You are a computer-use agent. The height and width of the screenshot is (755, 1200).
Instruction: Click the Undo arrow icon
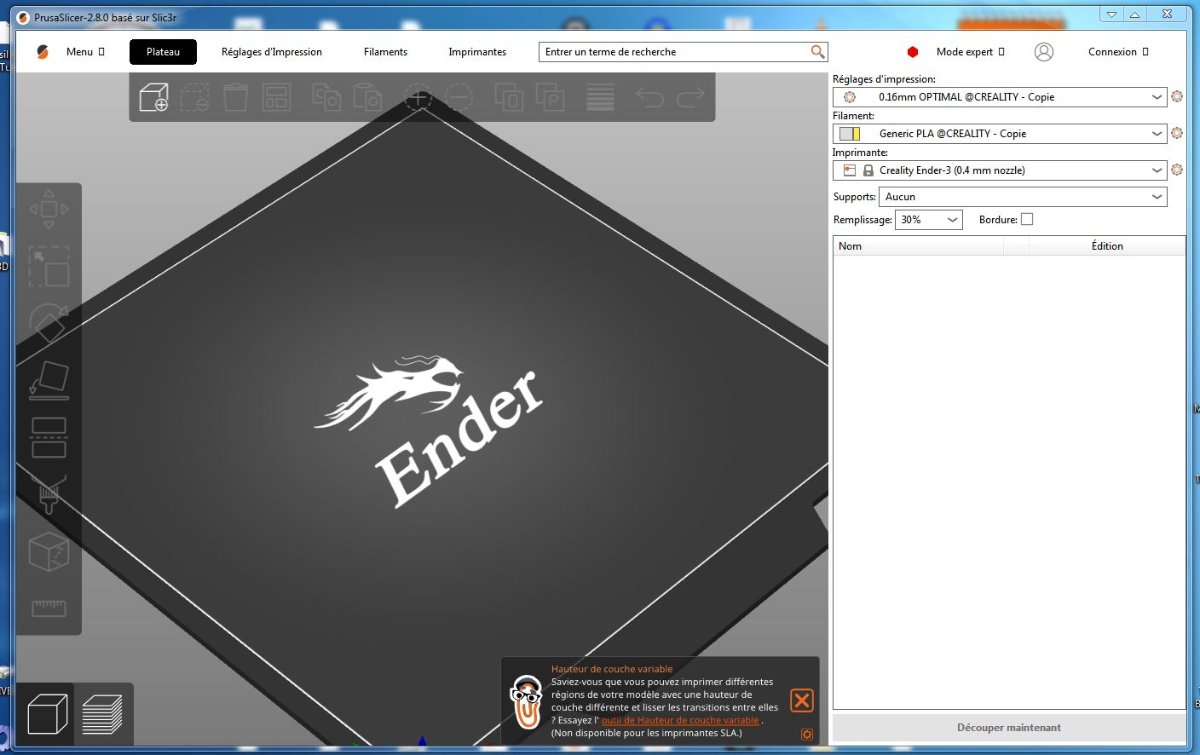tap(650, 97)
